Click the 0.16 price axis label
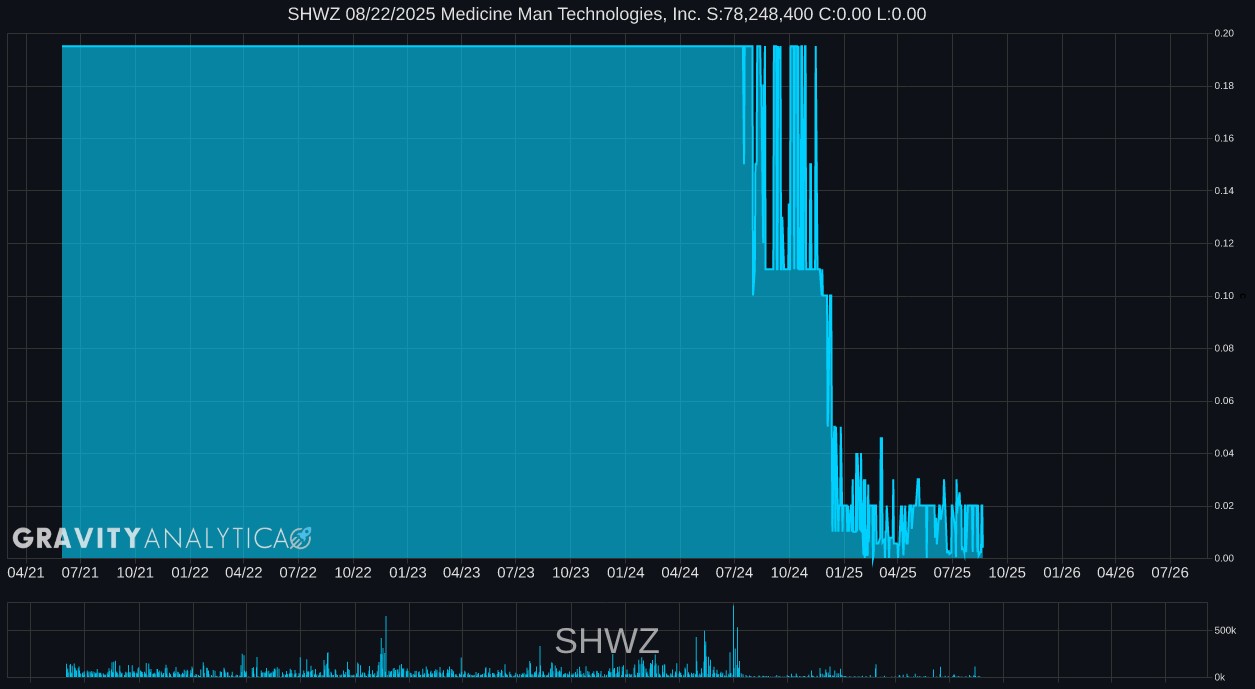 pyautogui.click(x=1224, y=139)
